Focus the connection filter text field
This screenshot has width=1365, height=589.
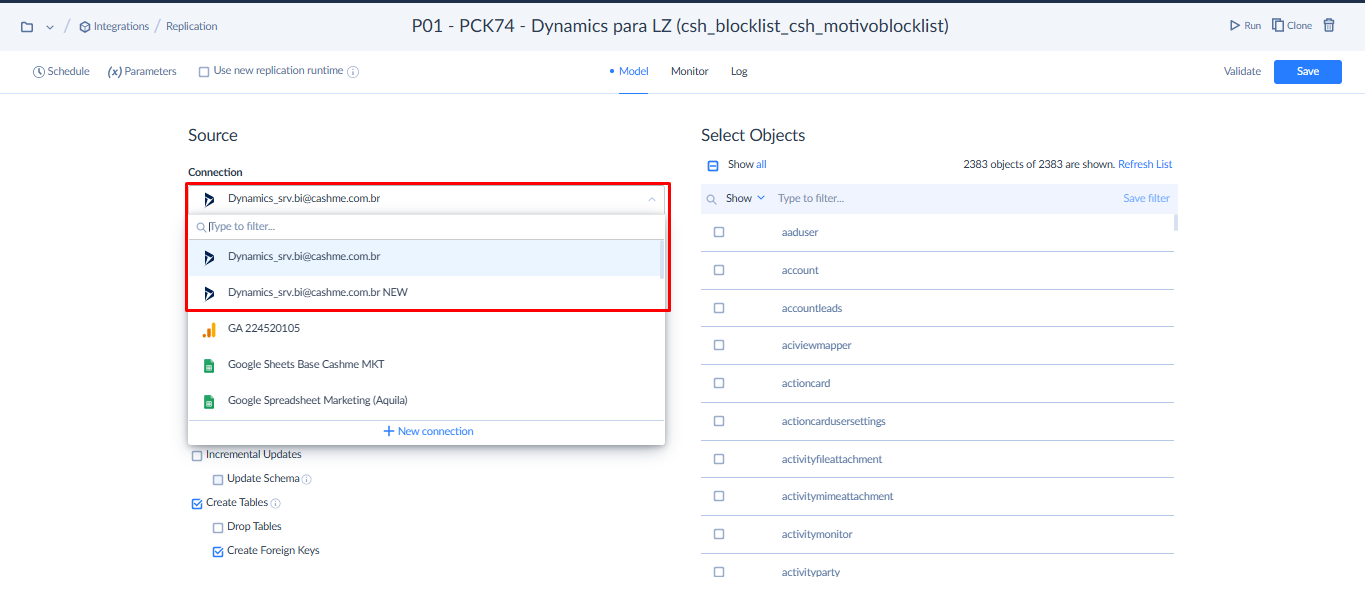[430, 227]
